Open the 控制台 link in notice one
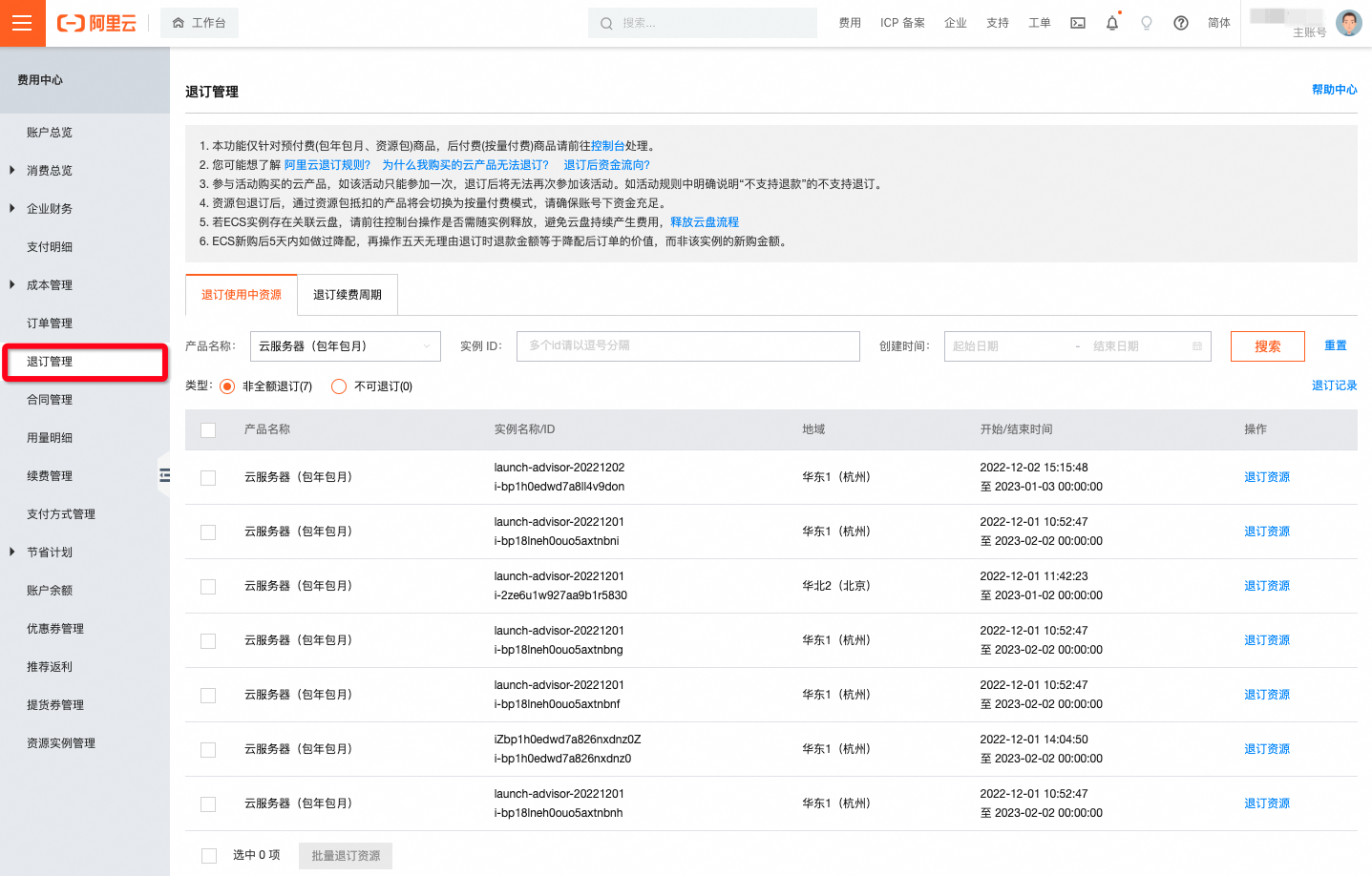 (608, 146)
